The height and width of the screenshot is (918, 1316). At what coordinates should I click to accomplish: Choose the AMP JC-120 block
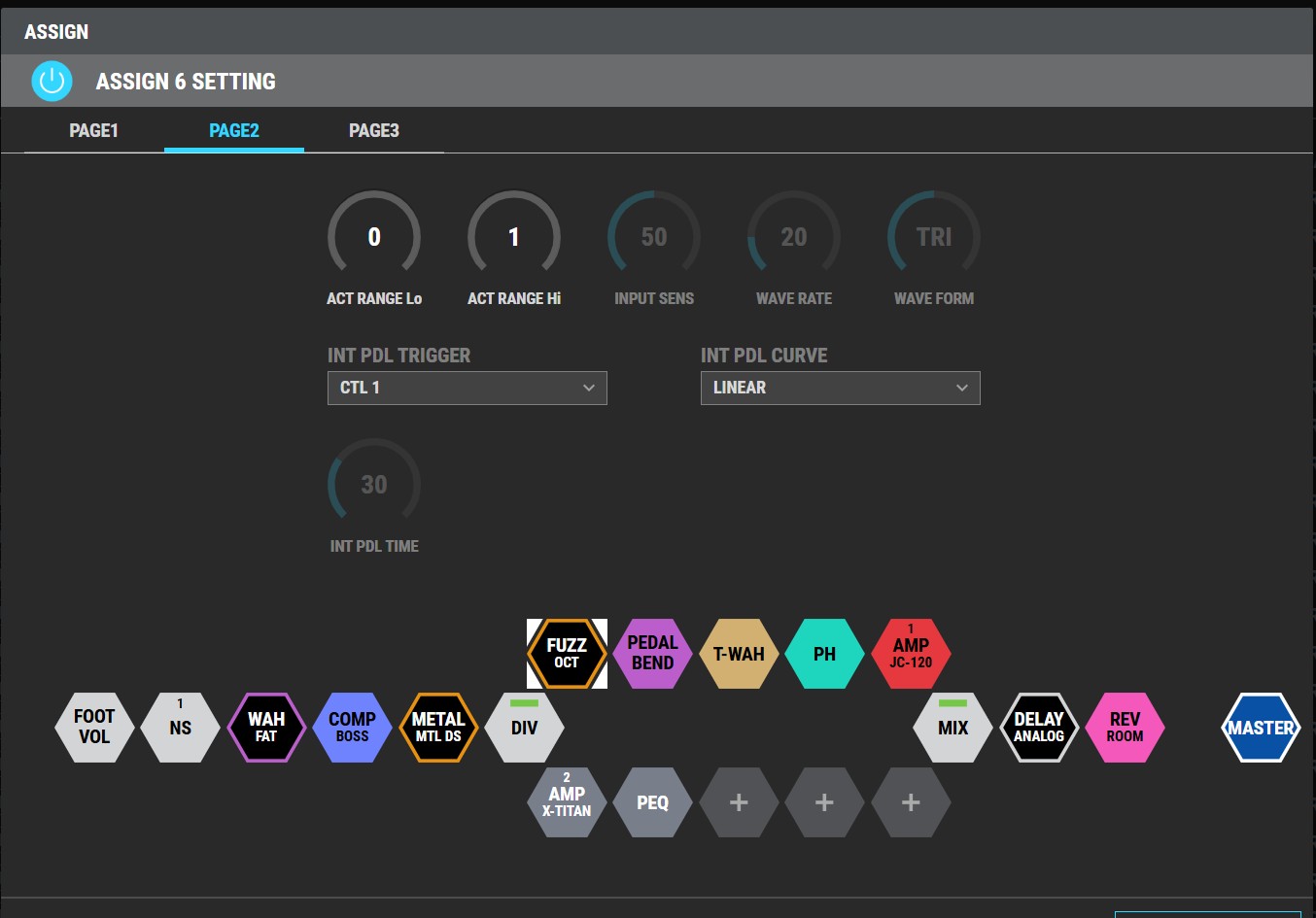(911, 654)
